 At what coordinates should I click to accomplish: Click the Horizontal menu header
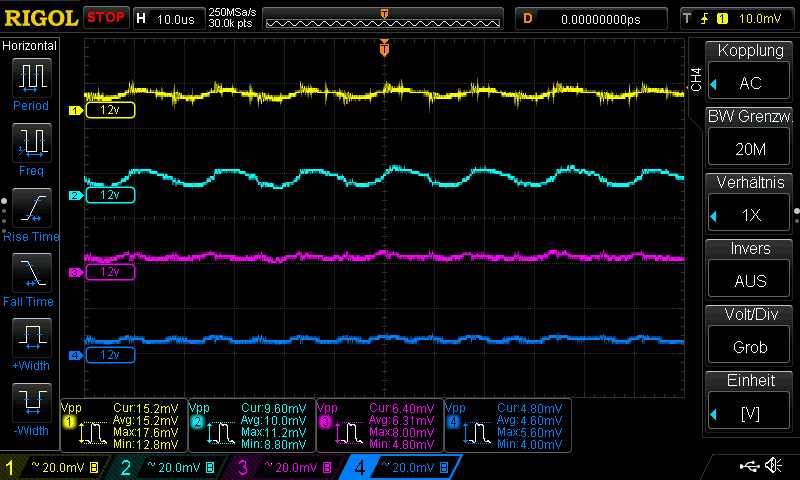pos(30,46)
